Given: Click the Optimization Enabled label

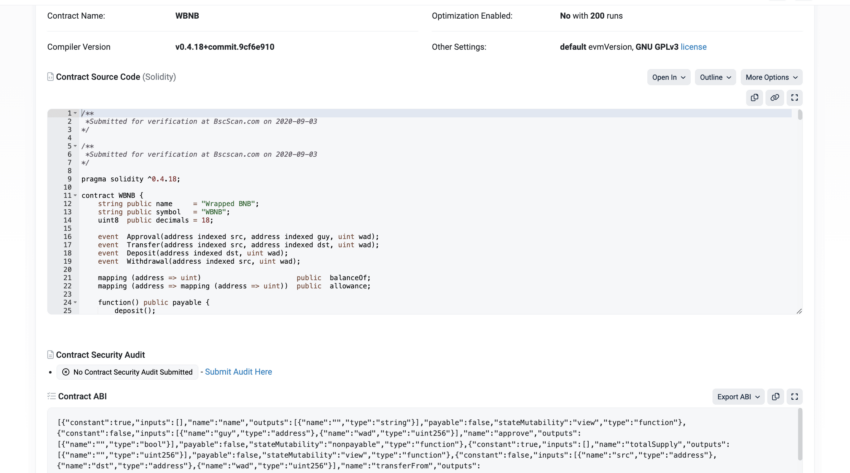Looking at the screenshot, I should (x=472, y=16).
